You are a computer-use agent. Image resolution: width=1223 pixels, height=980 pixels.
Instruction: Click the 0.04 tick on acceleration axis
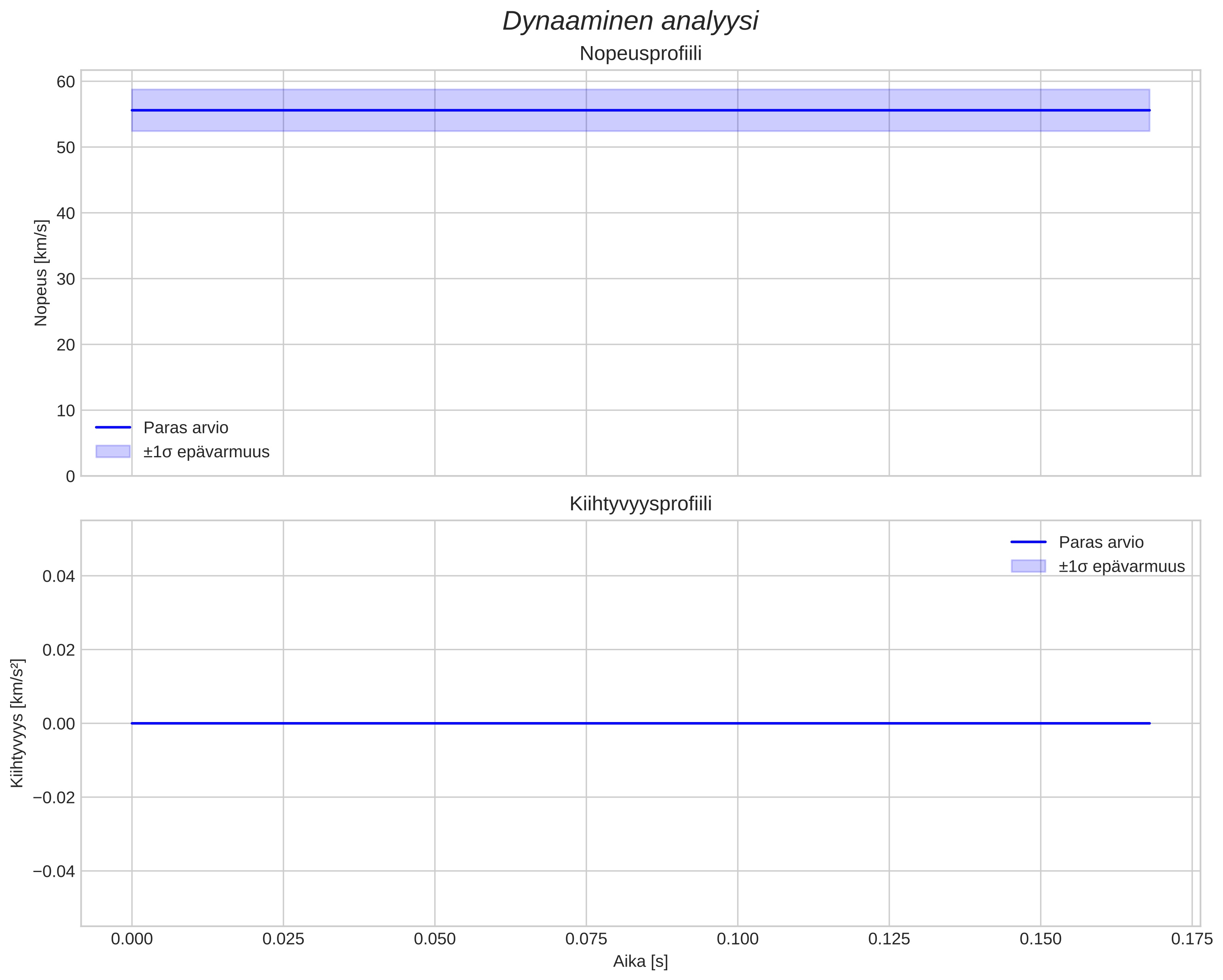point(58,576)
